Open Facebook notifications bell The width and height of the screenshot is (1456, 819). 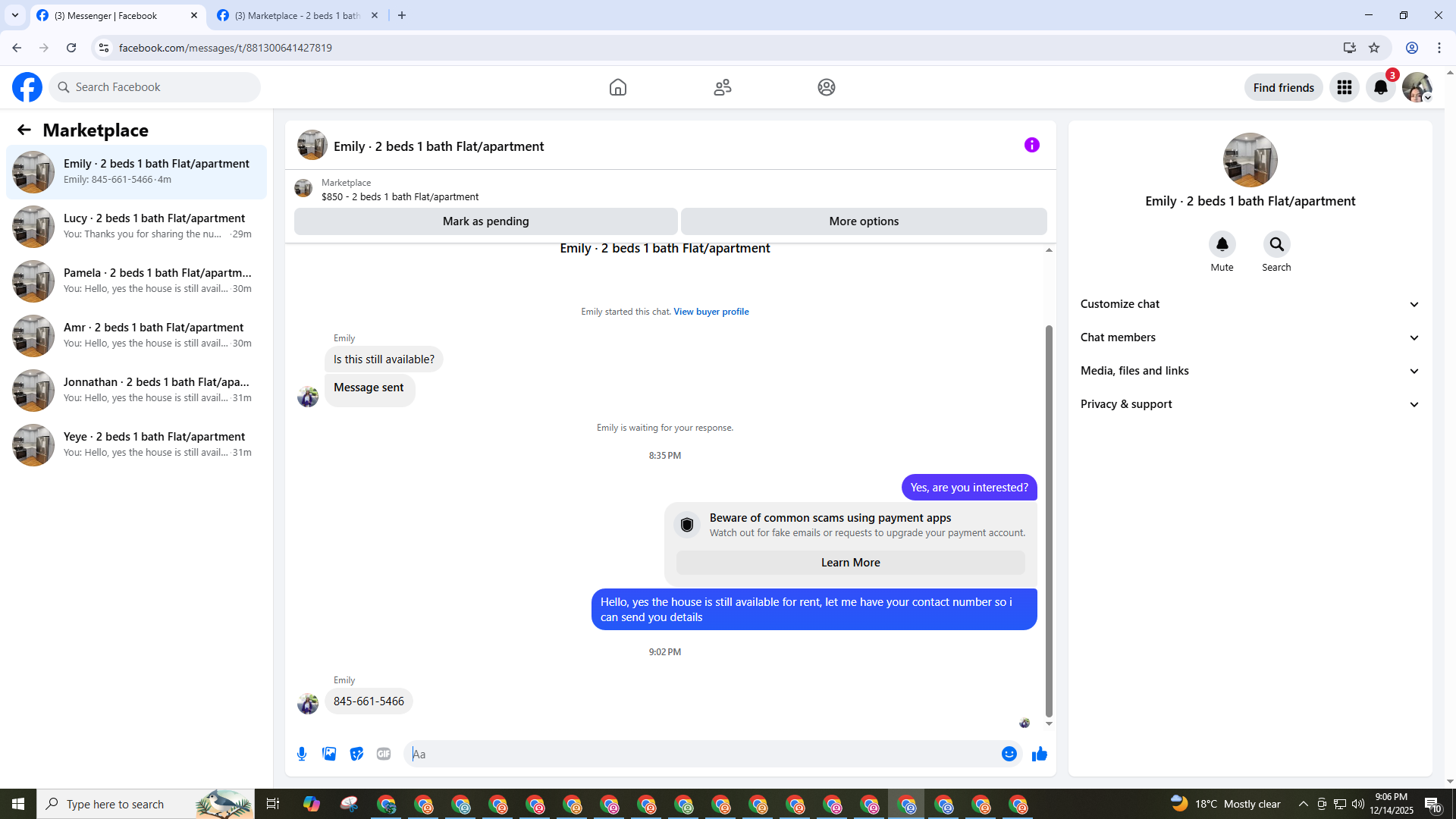tap(1380, 88)
